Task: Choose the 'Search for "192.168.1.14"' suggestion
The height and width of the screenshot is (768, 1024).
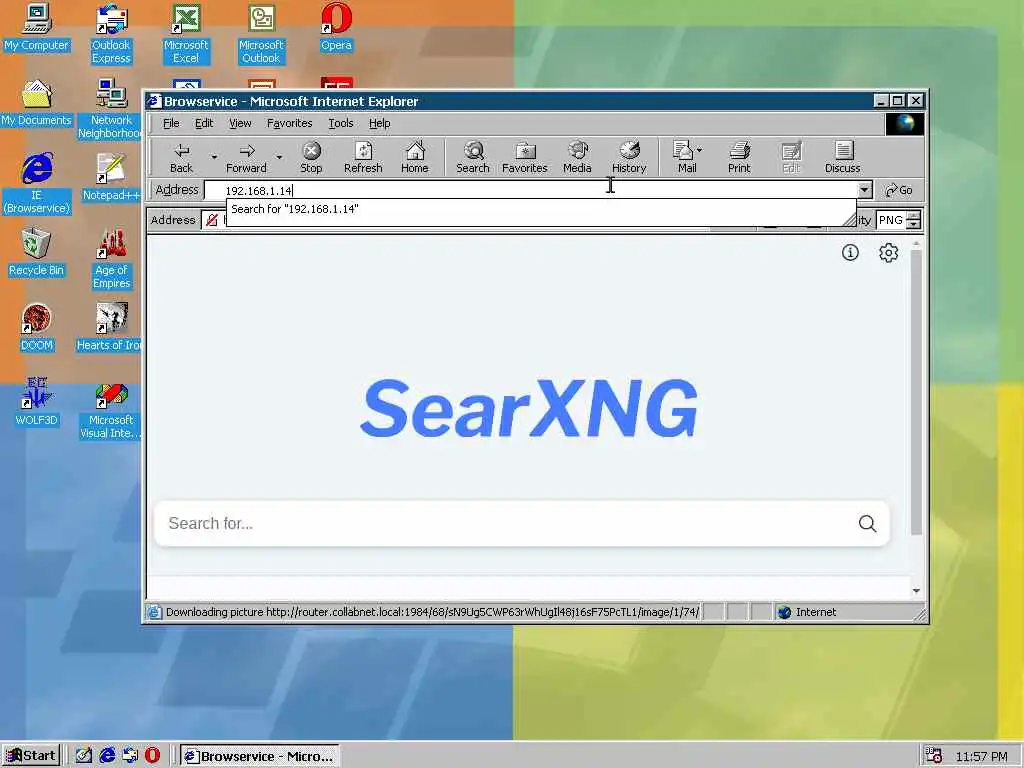Action: tap(541, 209)
